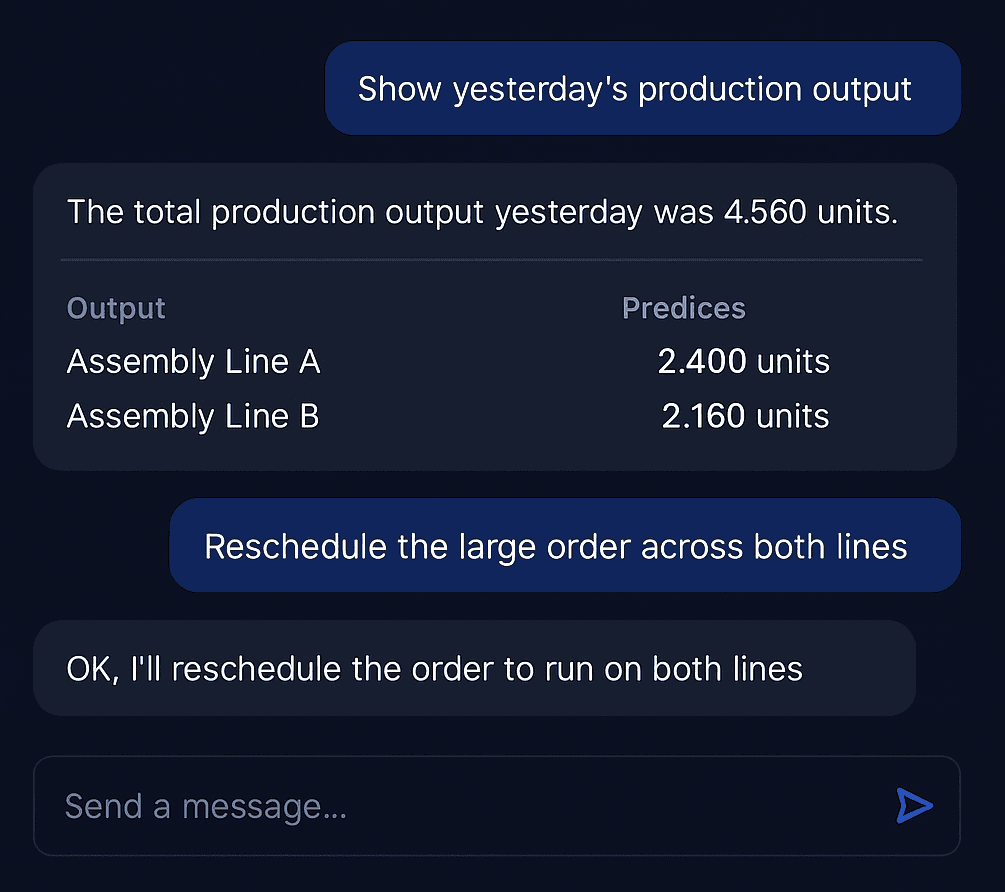Click the 'Predices' column header

[684, 308]
